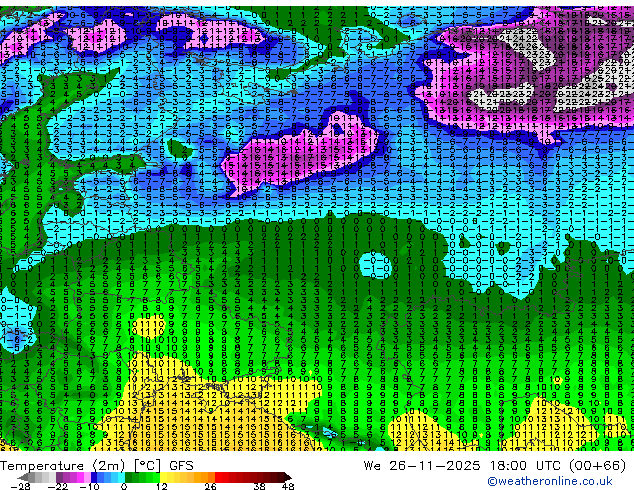Pick the bright yellow legend swatch at 12
634x490 pixels.
pos(163,477)
